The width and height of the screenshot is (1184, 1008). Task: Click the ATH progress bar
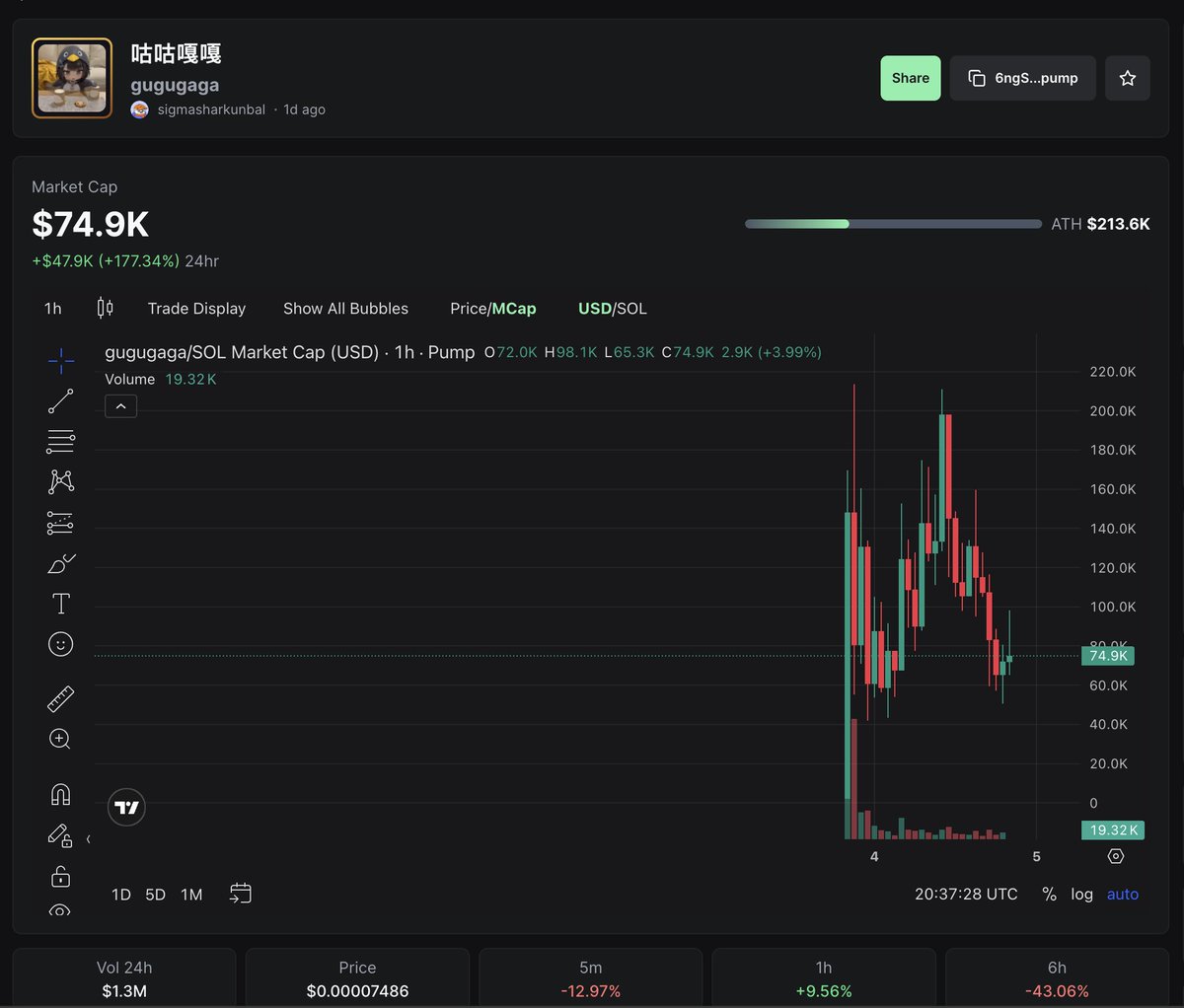point(893,224)
